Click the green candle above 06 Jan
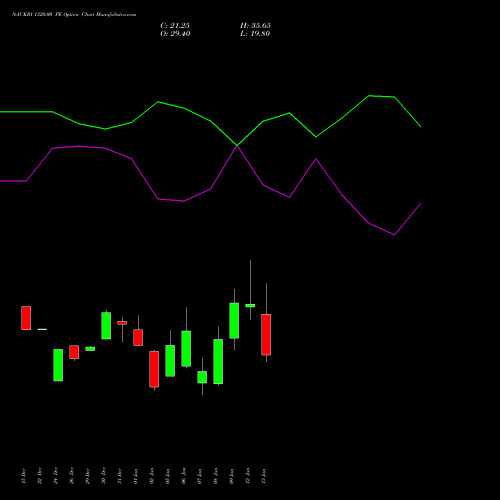The width and height of the screenshot is (500, 500). tap(186, 349)
